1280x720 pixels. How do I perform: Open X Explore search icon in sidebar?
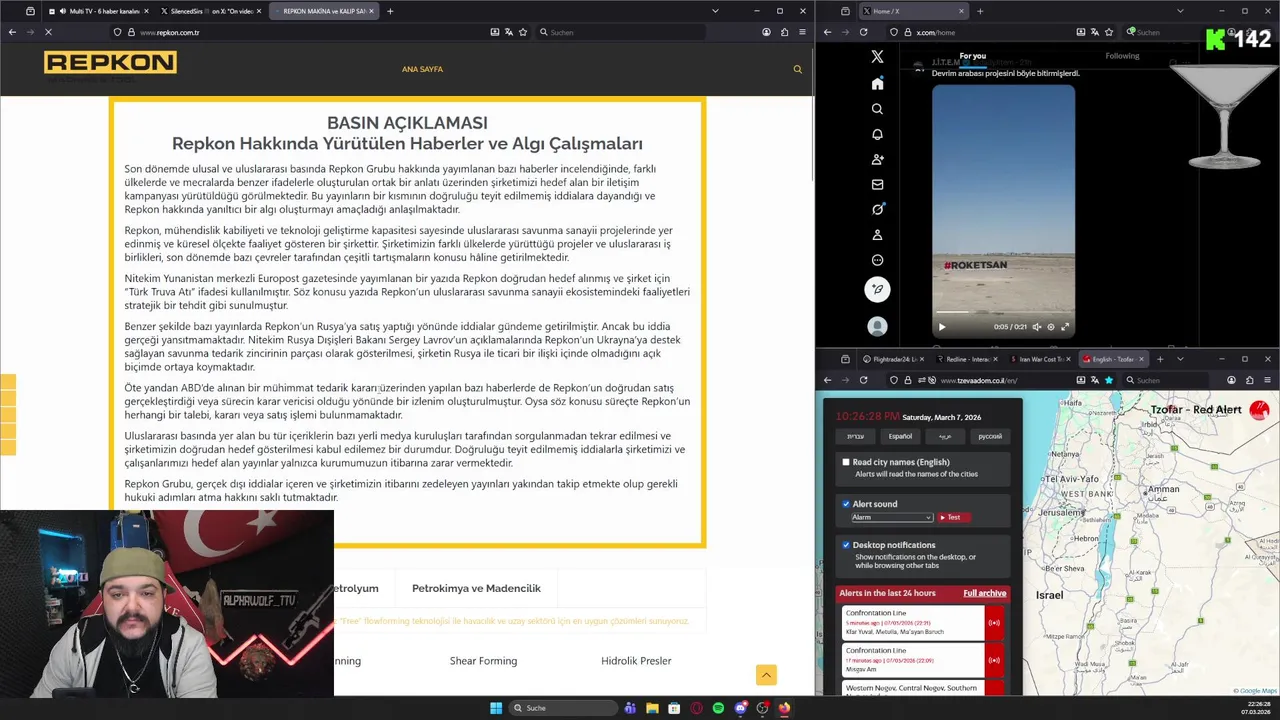point(877,109)
